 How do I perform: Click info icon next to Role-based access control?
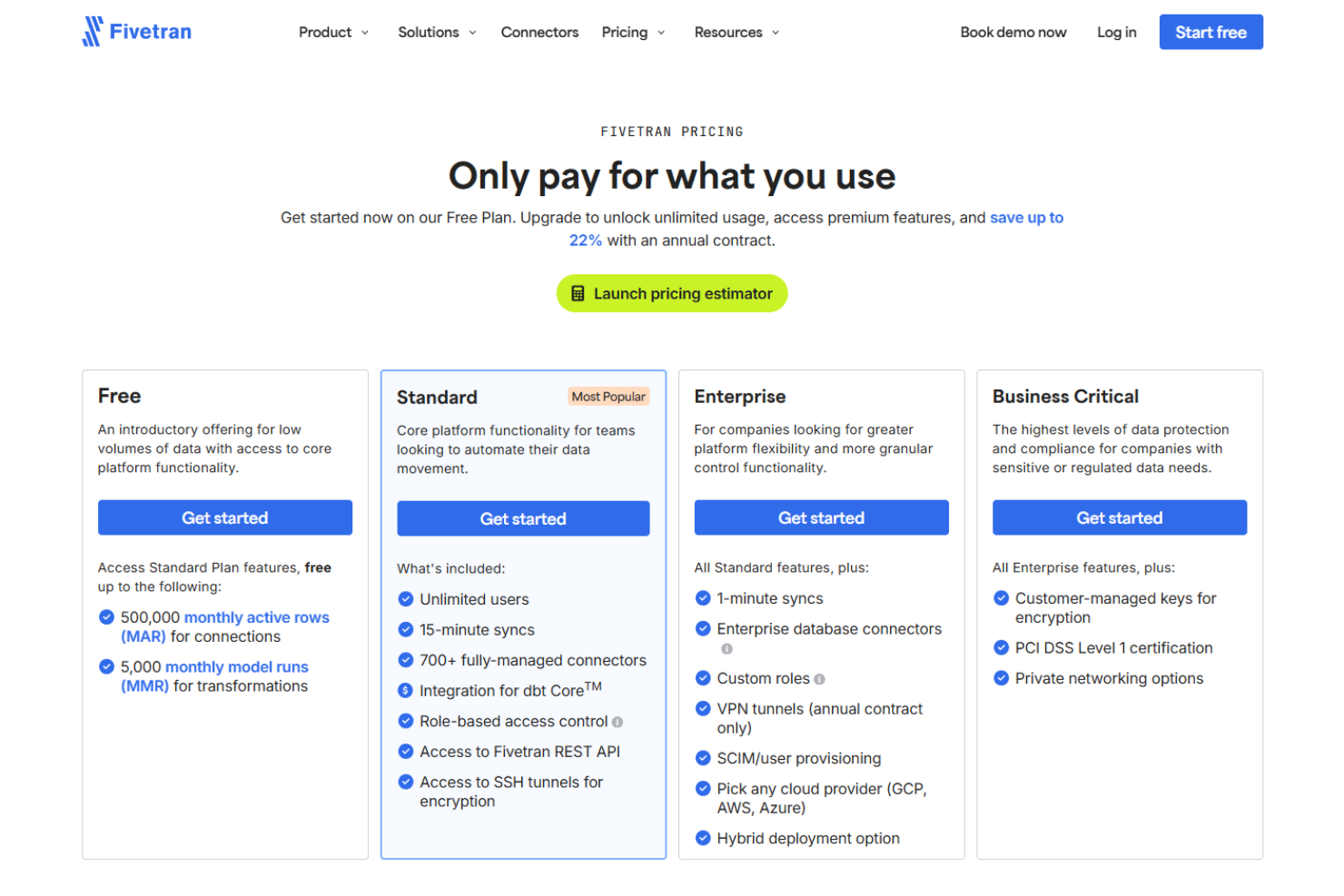[x=618, y=723]
